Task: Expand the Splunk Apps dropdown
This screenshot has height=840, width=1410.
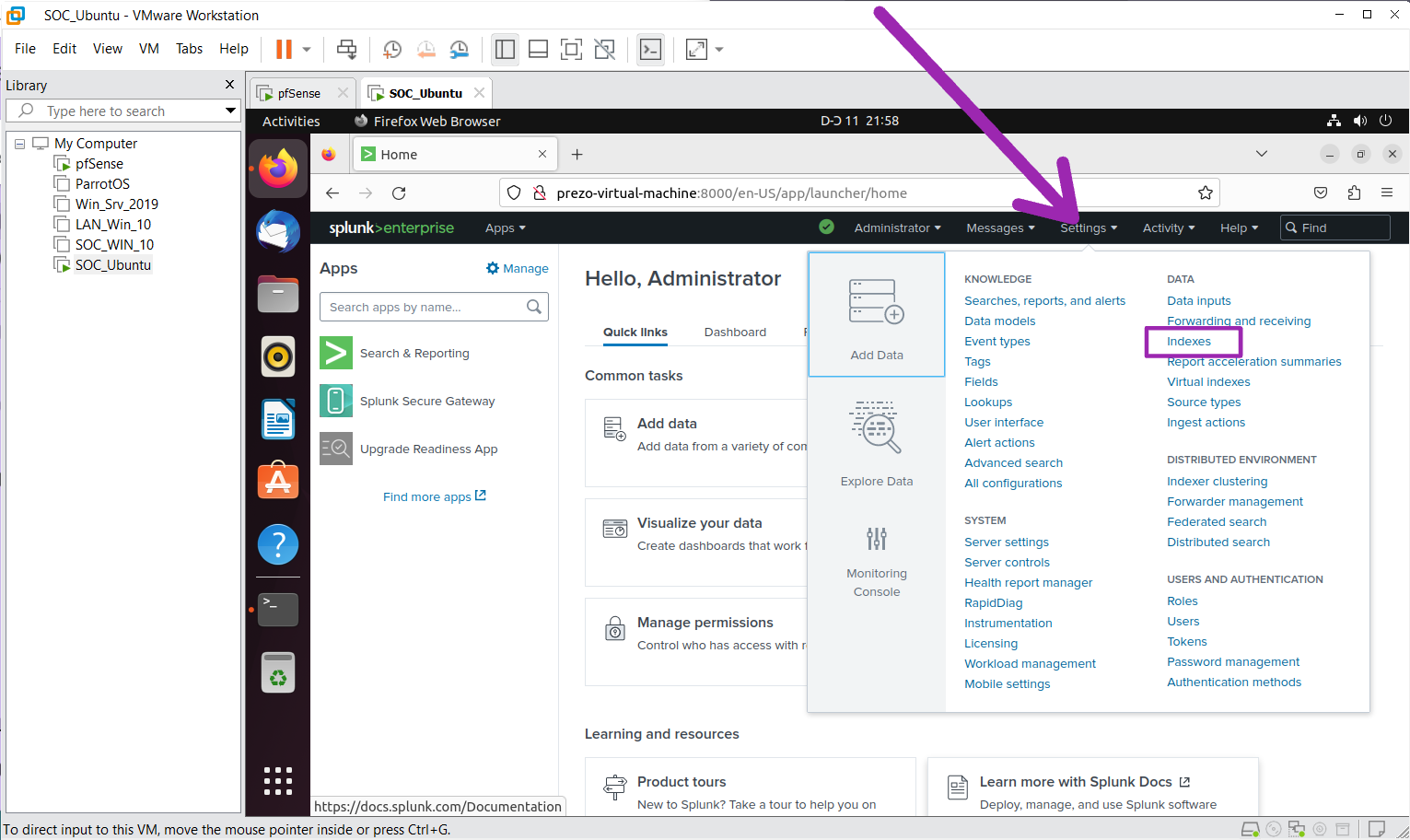Action: point(506,228)
